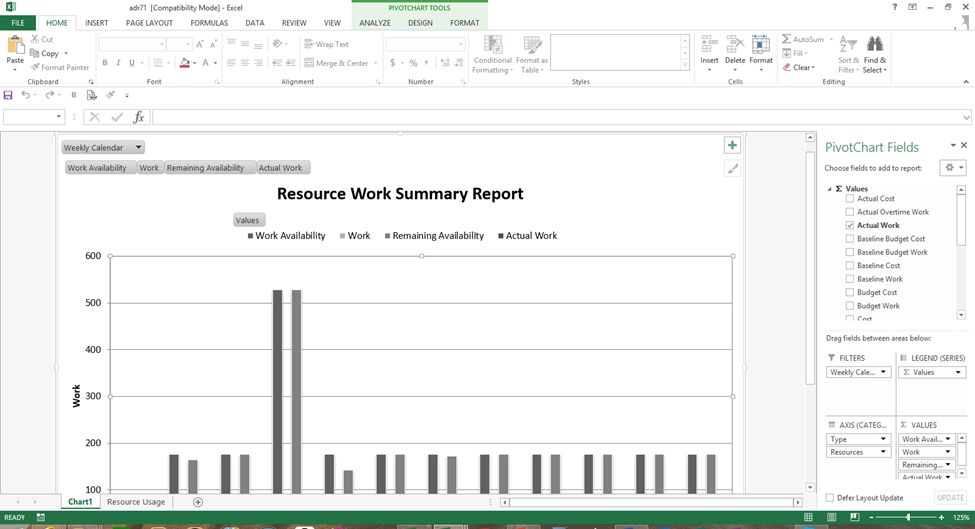The image size is (975, 529).
Task: Toggle Underline formatting
Action: [x=131, y=63]
